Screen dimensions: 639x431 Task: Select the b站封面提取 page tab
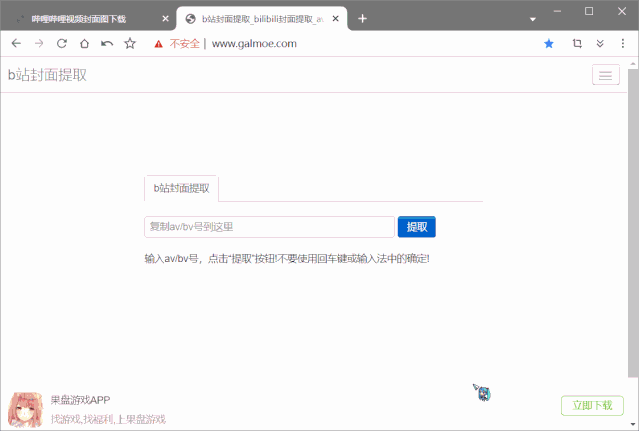181,188
